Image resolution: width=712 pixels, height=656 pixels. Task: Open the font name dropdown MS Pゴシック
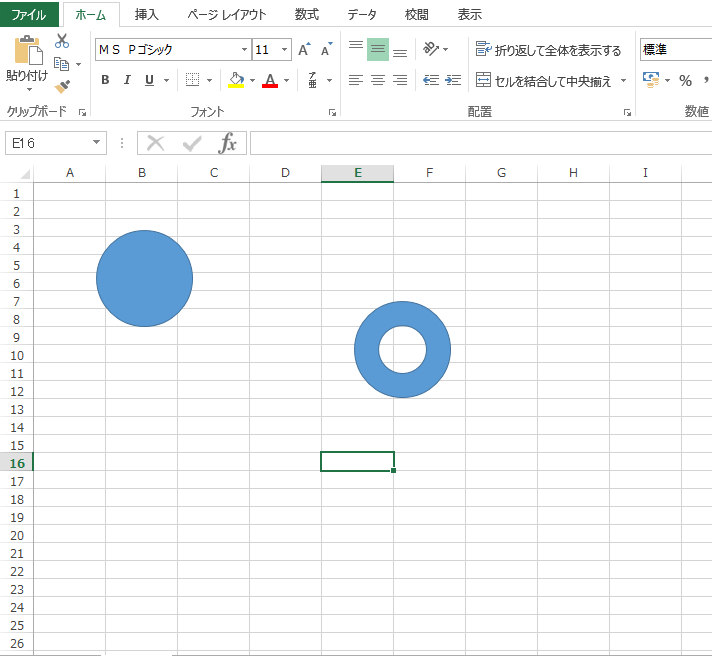tap(244, 49)
